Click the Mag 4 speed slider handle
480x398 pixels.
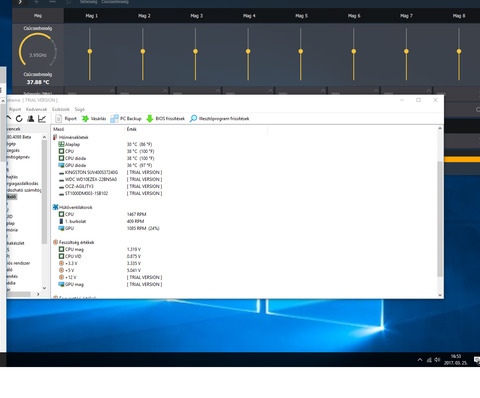pos(248,51)
